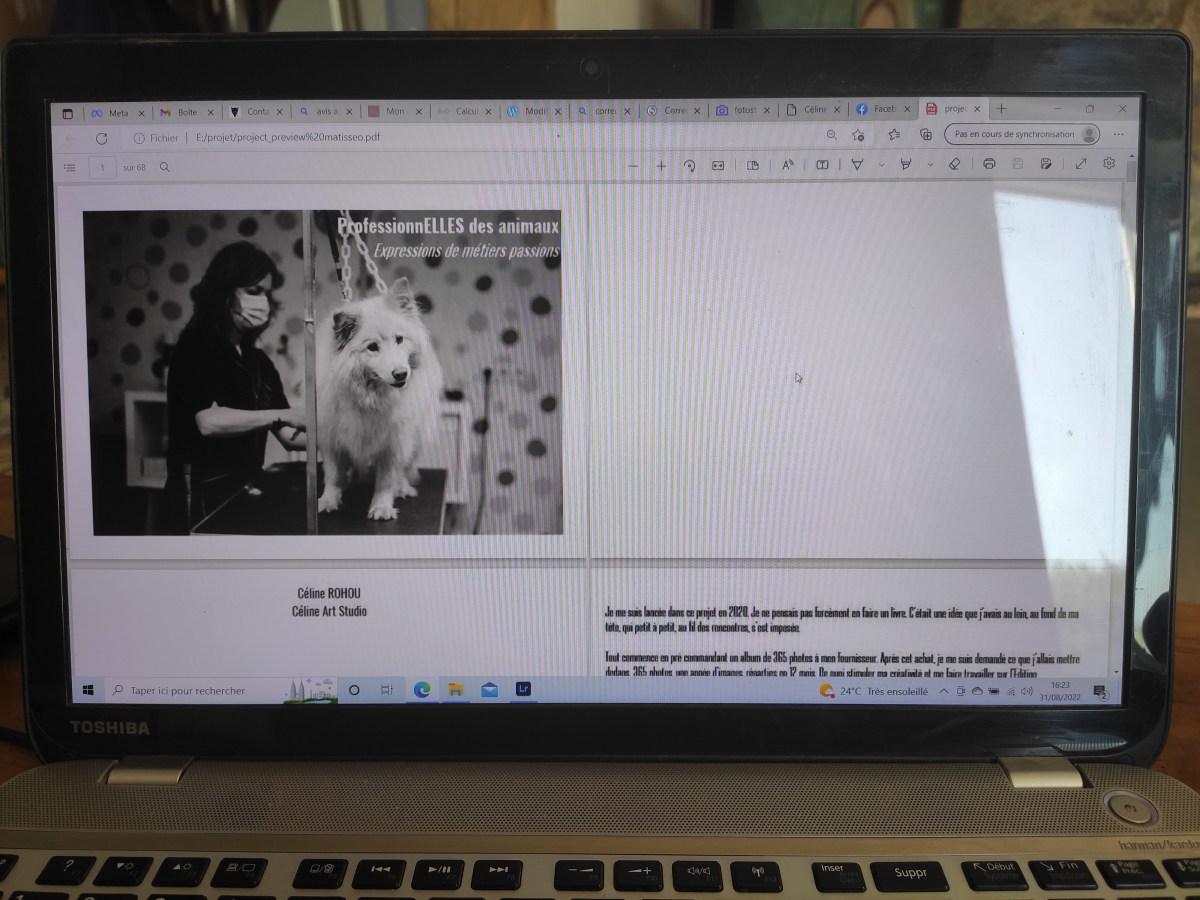This screenshot has height=900, width=1200.
Task: Reload the current PDF page
Action: tap(103, 138)
